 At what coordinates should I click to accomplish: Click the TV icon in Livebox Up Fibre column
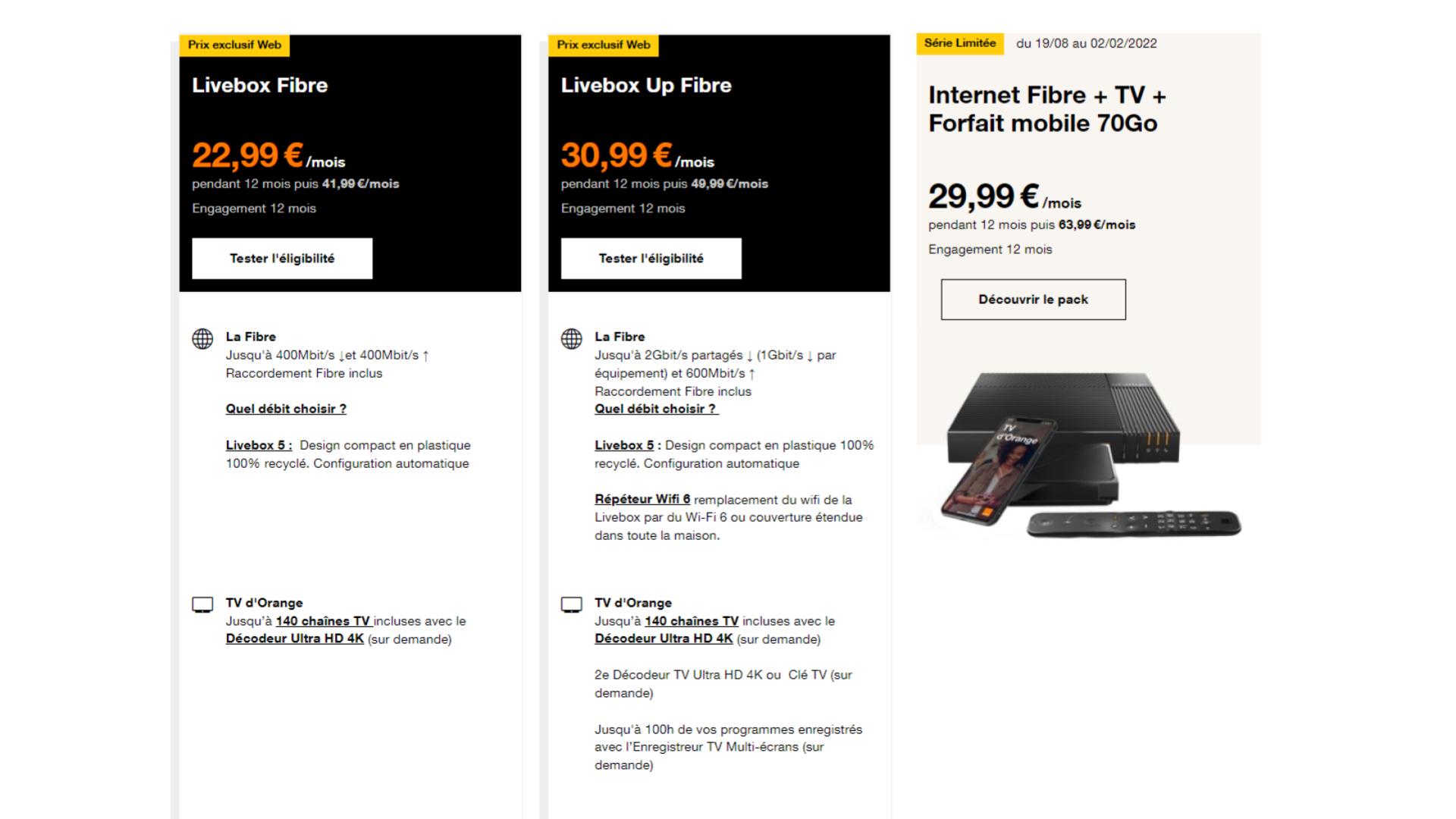click(572, 605)
